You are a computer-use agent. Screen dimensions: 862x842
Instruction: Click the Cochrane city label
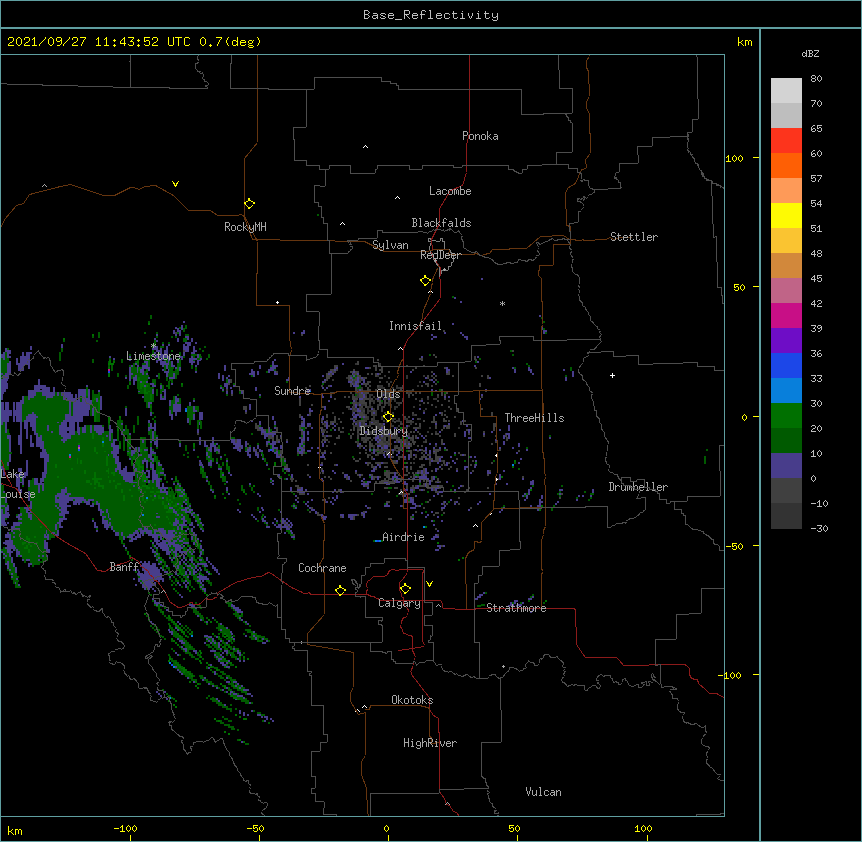[322, 568]
